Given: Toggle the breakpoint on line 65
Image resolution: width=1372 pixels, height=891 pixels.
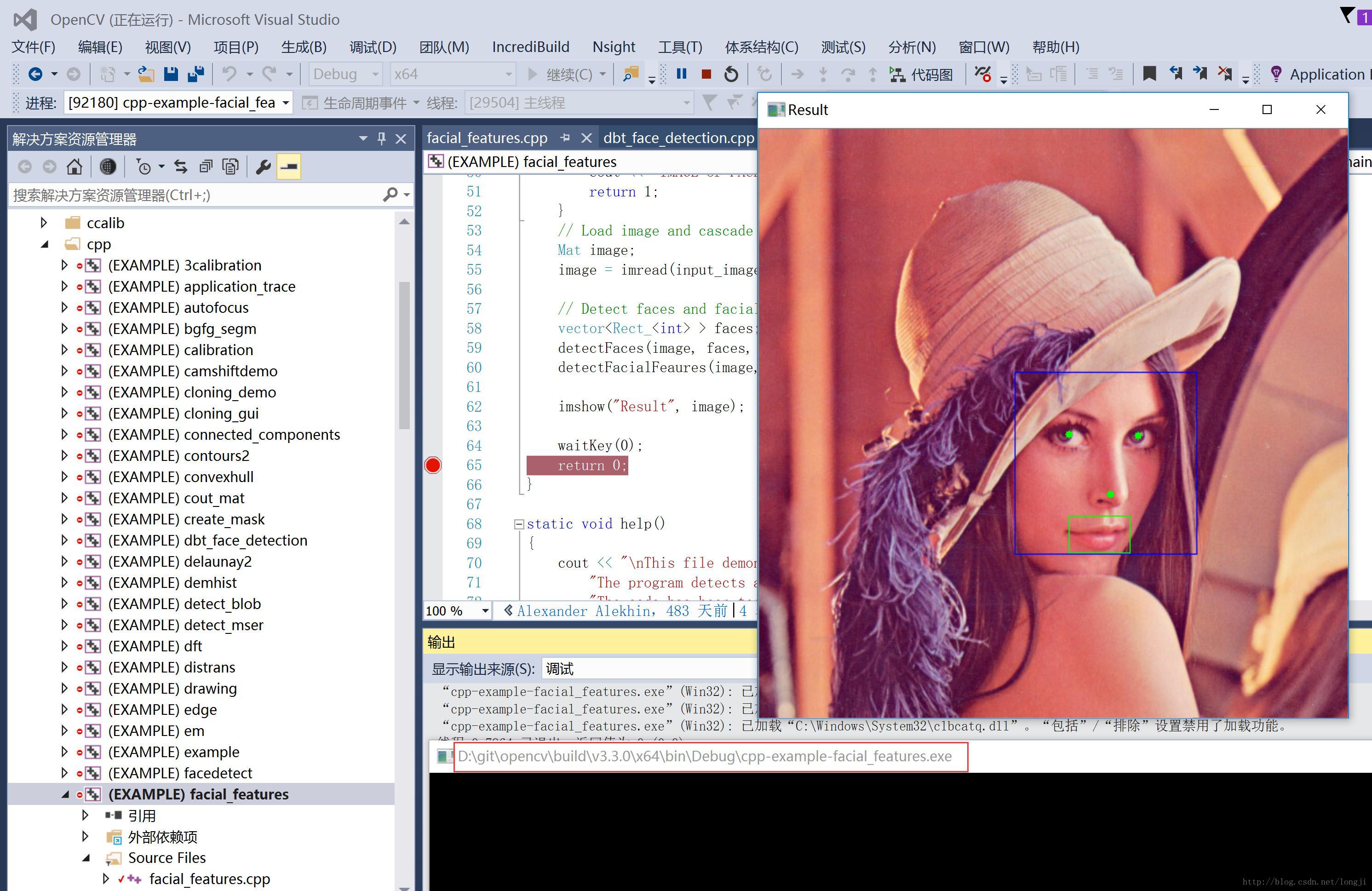Looking at the screenshot, I should [433, 465].
